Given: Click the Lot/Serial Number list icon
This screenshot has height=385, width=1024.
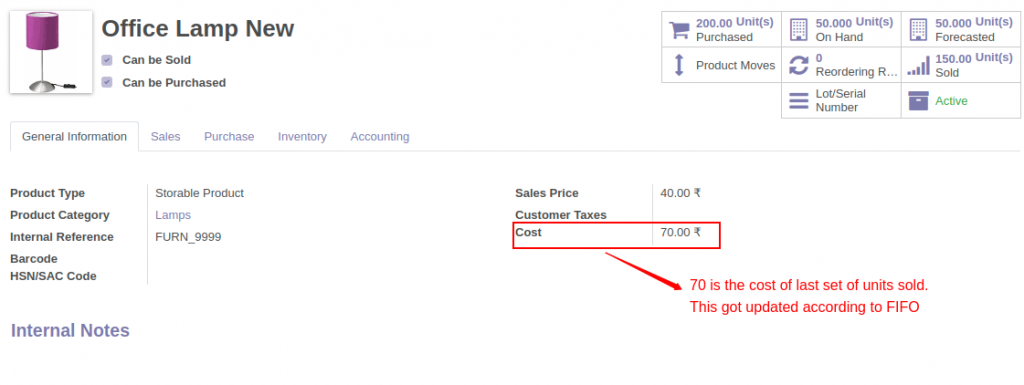Looking at the screenshot, I should click(x=799, y=100).
